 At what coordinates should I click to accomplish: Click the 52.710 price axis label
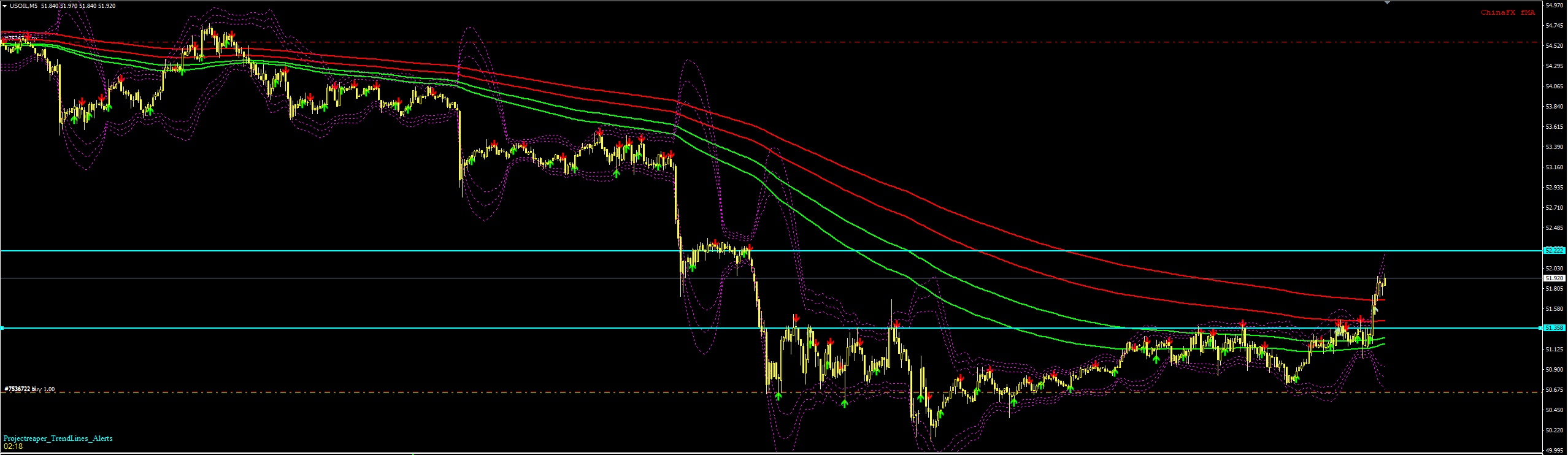coord(1555,207)
